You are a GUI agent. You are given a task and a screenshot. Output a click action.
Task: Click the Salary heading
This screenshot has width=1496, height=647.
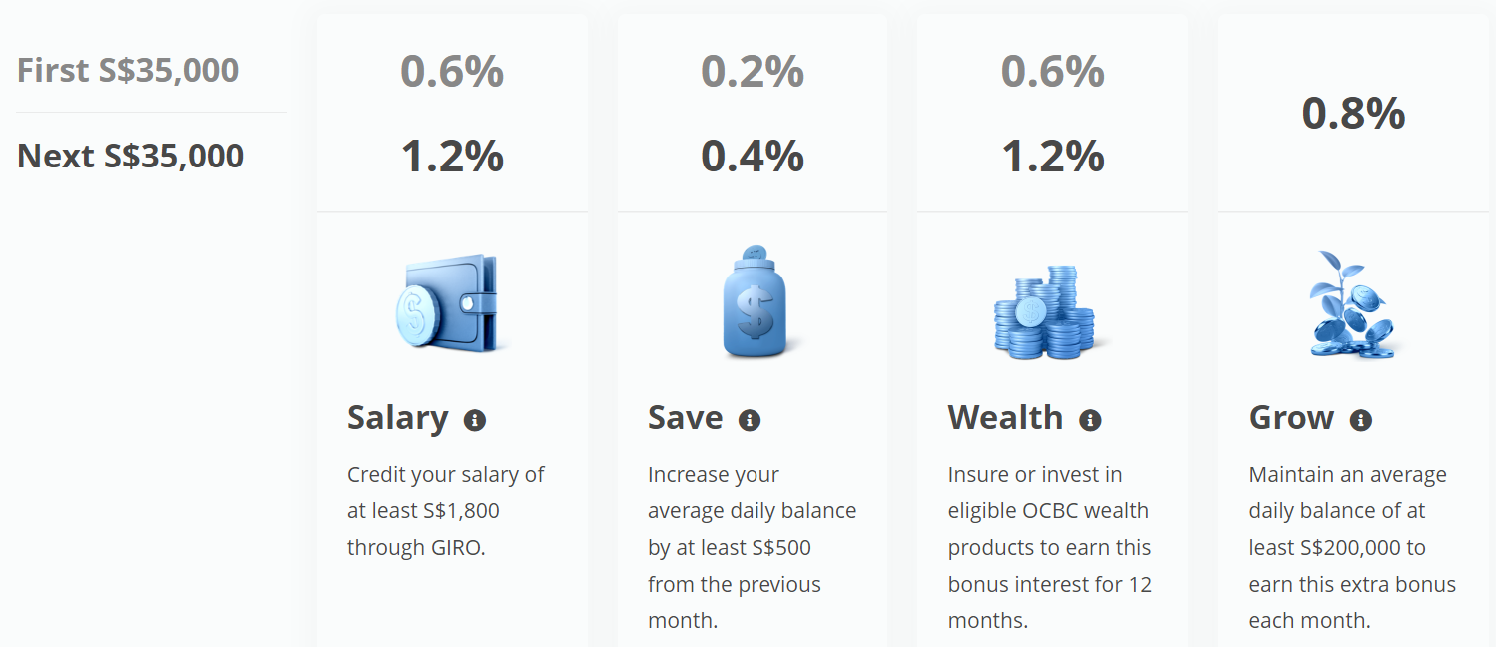click(x=398, y=417)
